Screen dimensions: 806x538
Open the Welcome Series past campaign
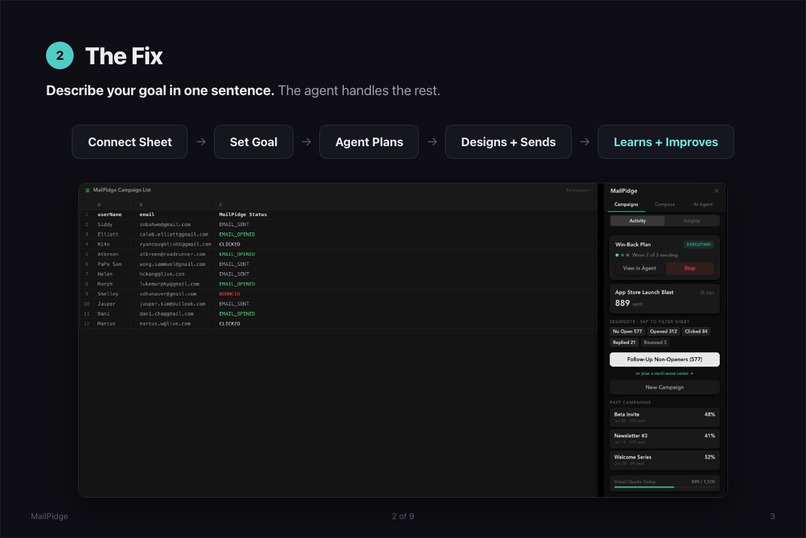pyautogui.click(x=664, y=460)
